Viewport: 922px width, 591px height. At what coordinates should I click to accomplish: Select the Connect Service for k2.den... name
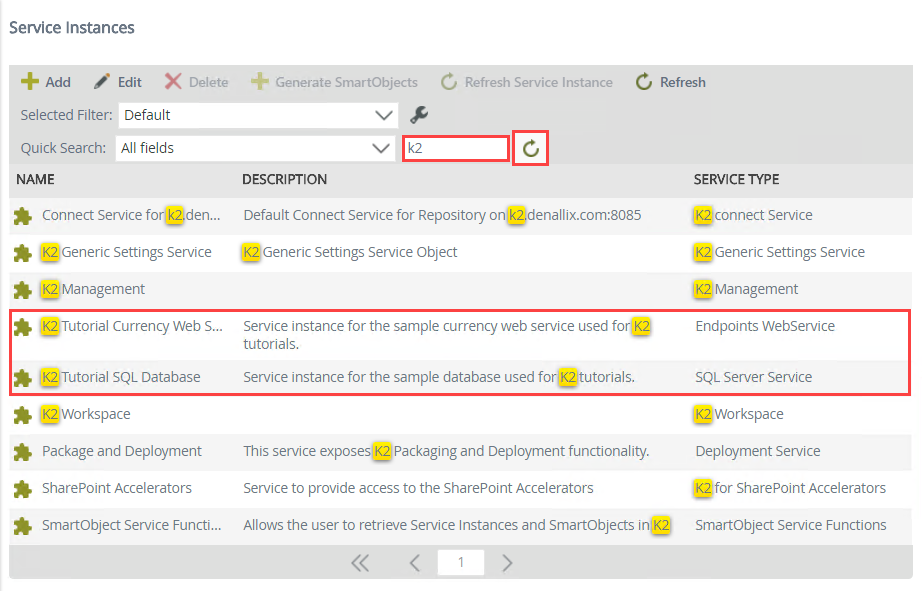(131, 215)
